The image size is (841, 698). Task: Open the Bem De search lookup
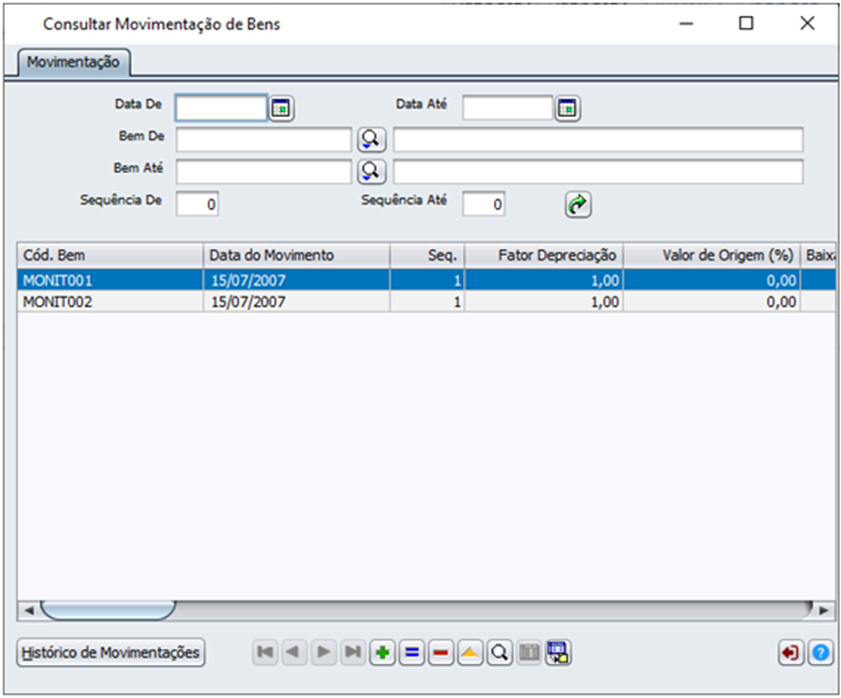pyautogui.click(x=371, y=140)
